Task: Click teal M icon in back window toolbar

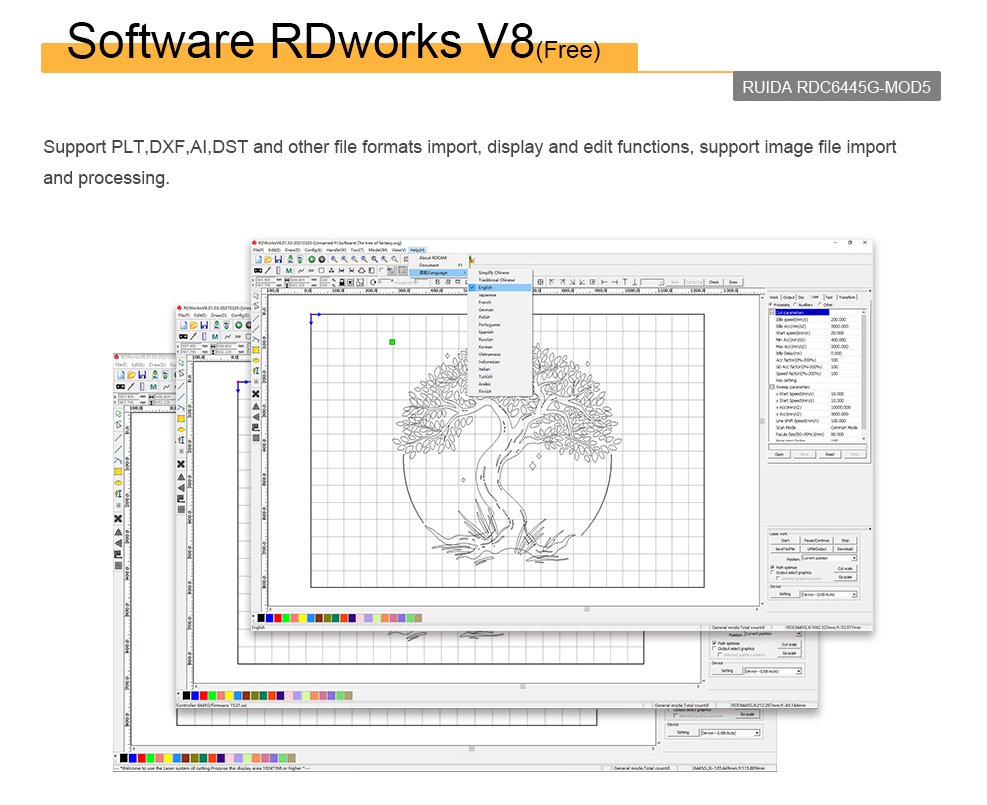Action: click(x=153, y=387)
